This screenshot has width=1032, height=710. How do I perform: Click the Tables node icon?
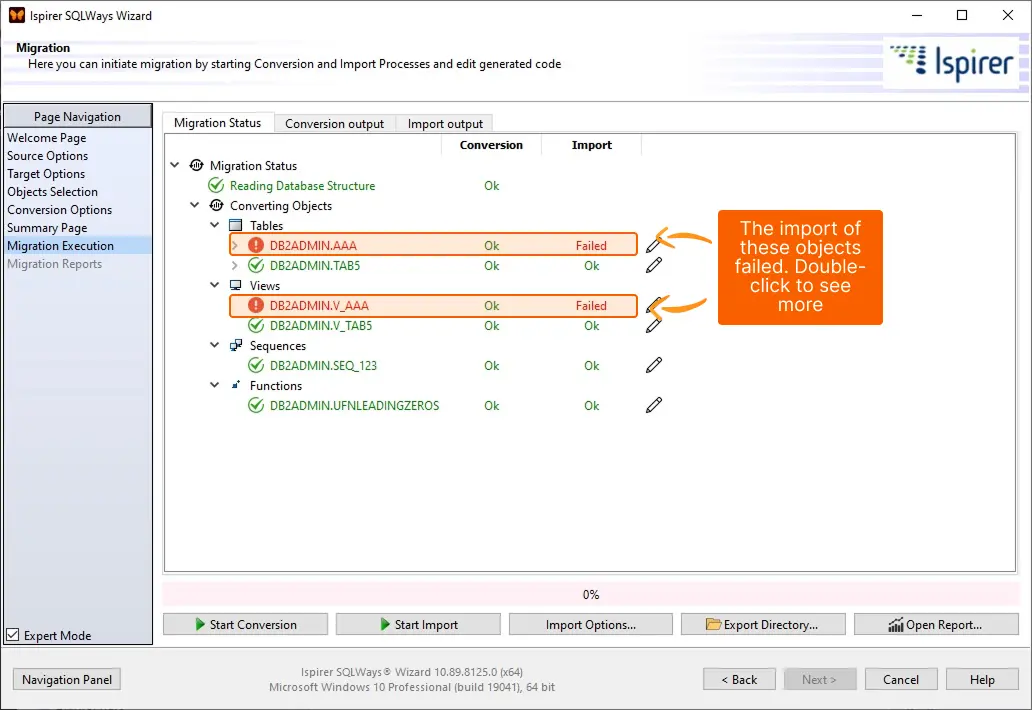(236, 225)
